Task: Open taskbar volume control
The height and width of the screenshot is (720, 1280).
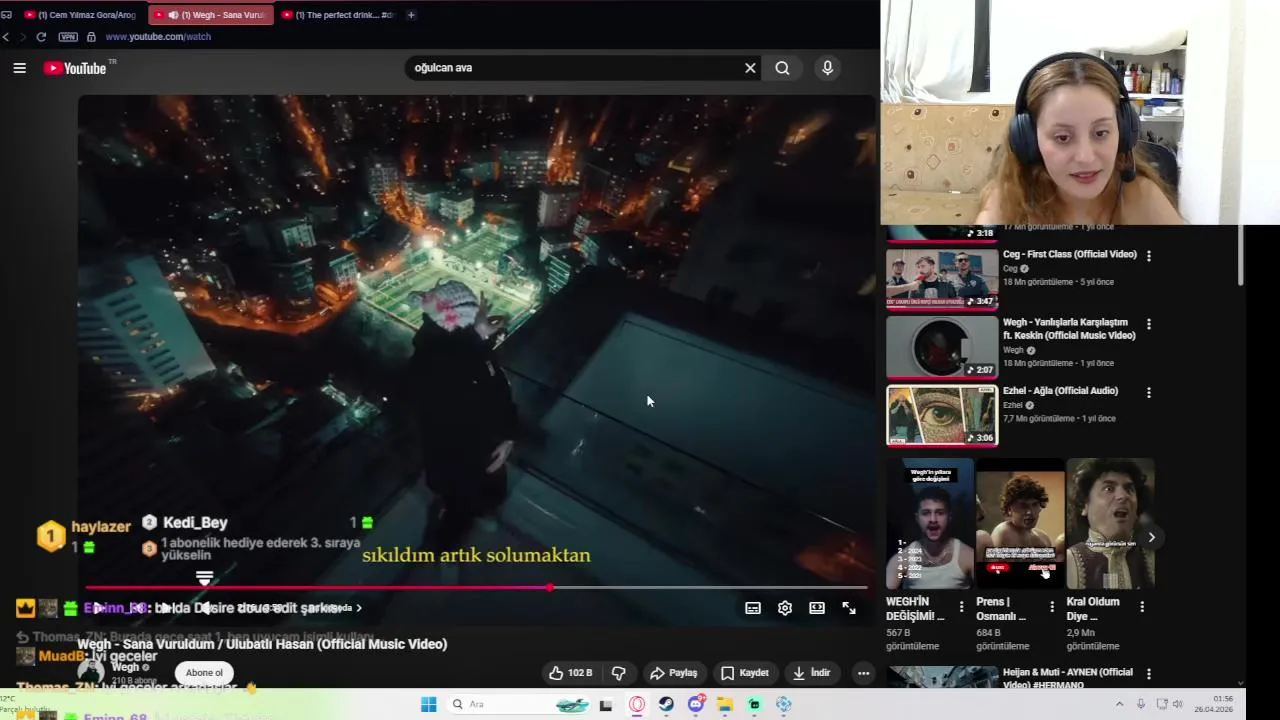Action: pyautogui.click(x=1177, y=704)
